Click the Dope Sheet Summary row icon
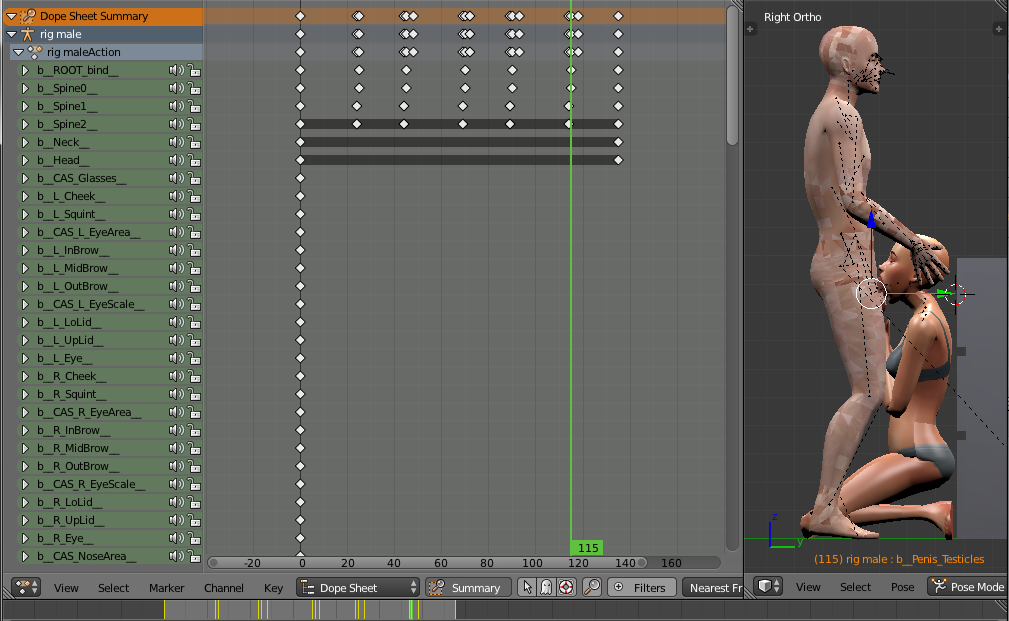Screen dimensions: 1009x621 point(28,16)
